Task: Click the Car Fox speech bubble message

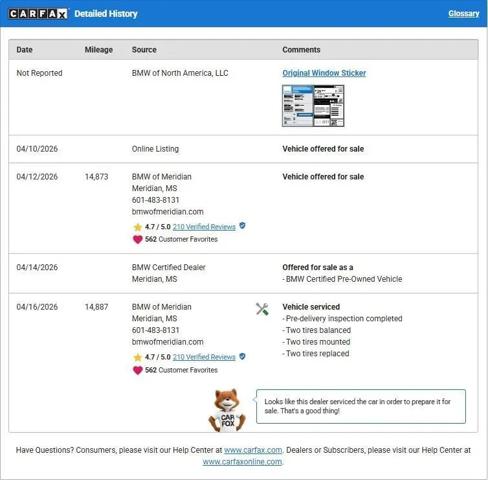Action: point(361,406)
